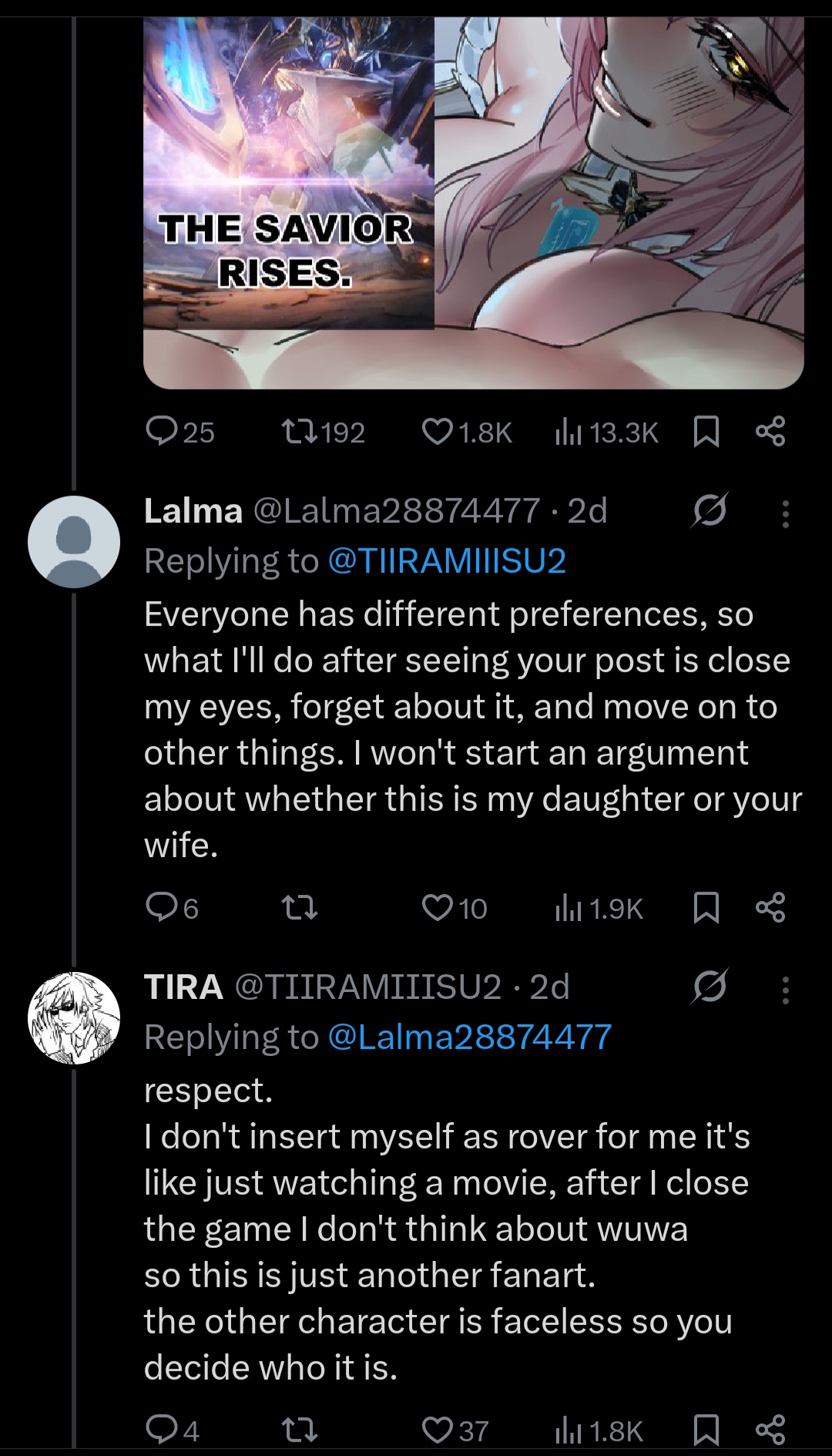Open more options on Lalma's reply
Viewport: 832px width, 1456px height.
[785, 513]
